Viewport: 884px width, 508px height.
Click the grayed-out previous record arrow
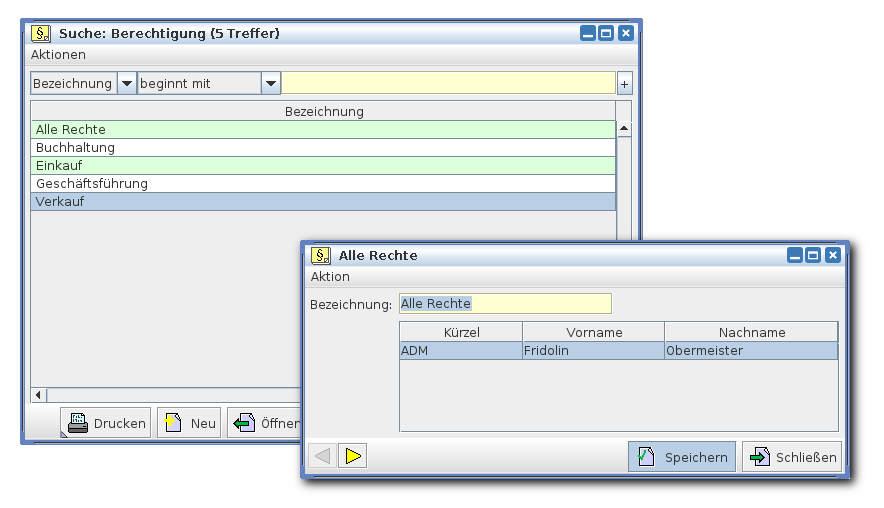pos(322,457)
